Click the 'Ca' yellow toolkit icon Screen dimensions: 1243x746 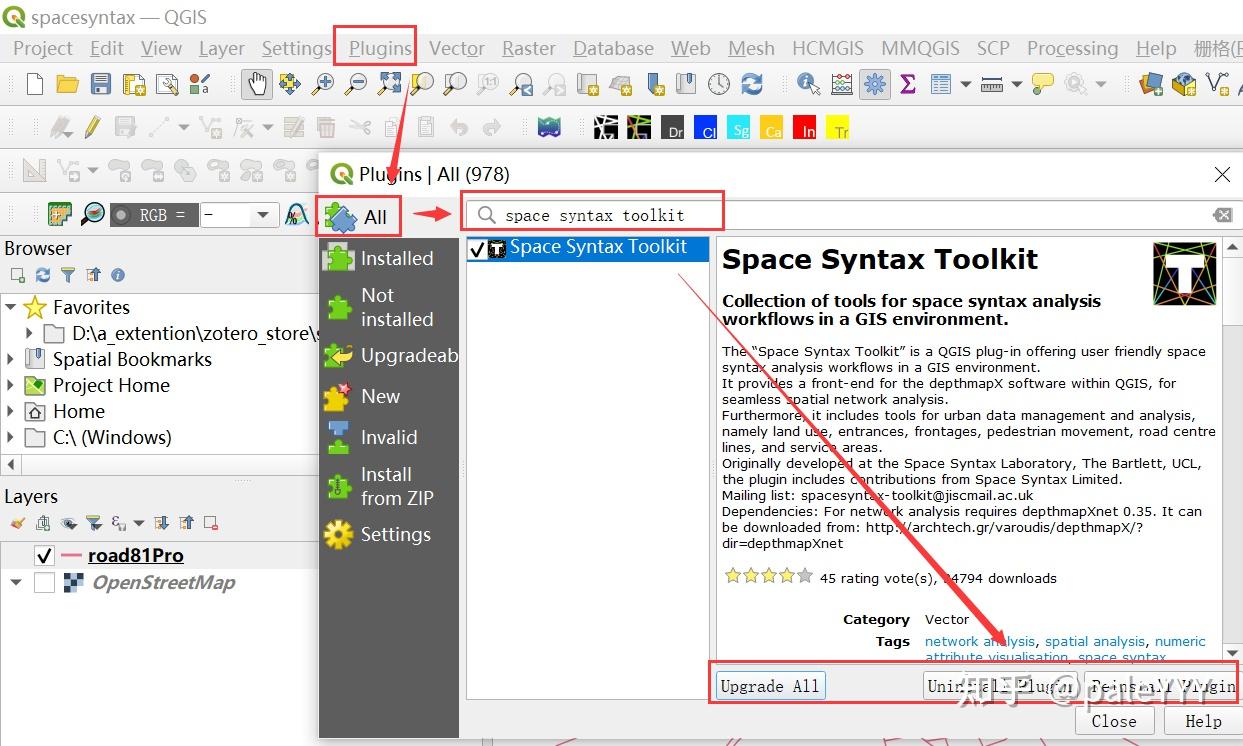(770, 127)
